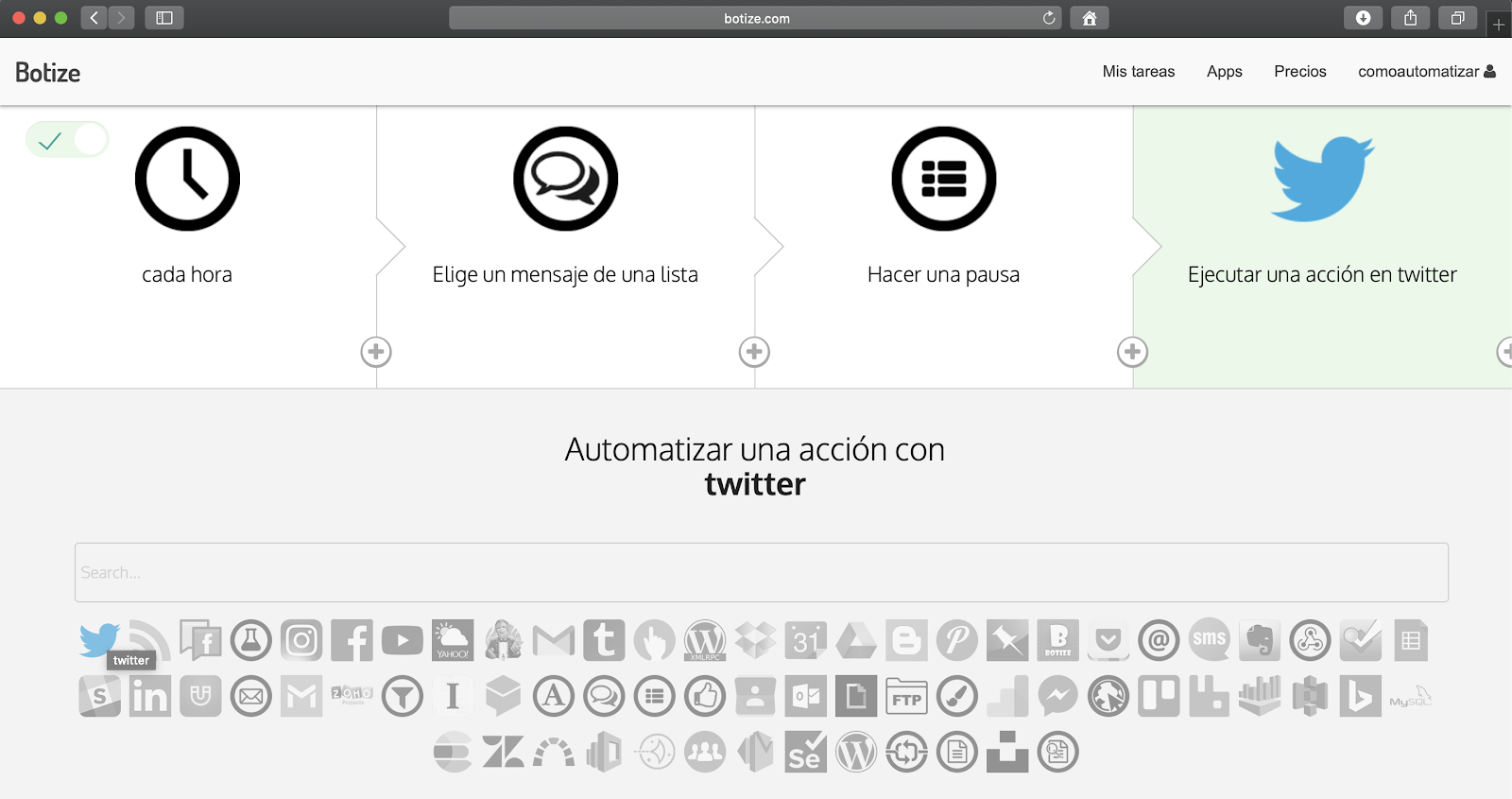Pick the SMS speech bubble icon
The width and height of the screenshot is (1512, 799).
pos(1209,640)
